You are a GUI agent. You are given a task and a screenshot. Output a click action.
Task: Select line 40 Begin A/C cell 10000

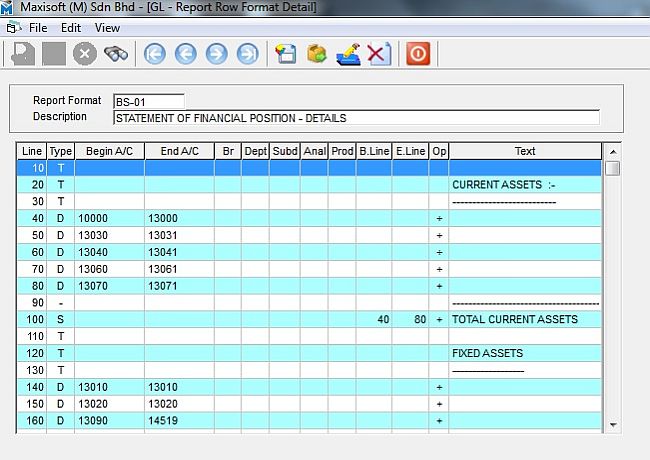pos(109,218)
